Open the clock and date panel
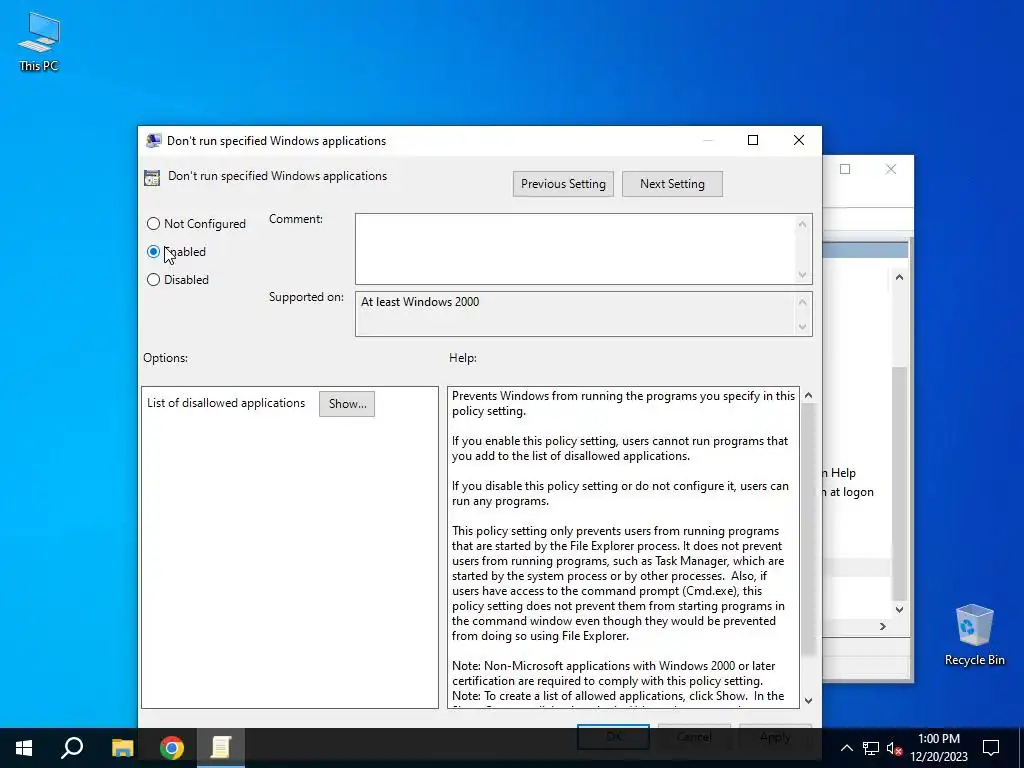The width and height of the screenshot is (1024, 768). pos(938,748)
